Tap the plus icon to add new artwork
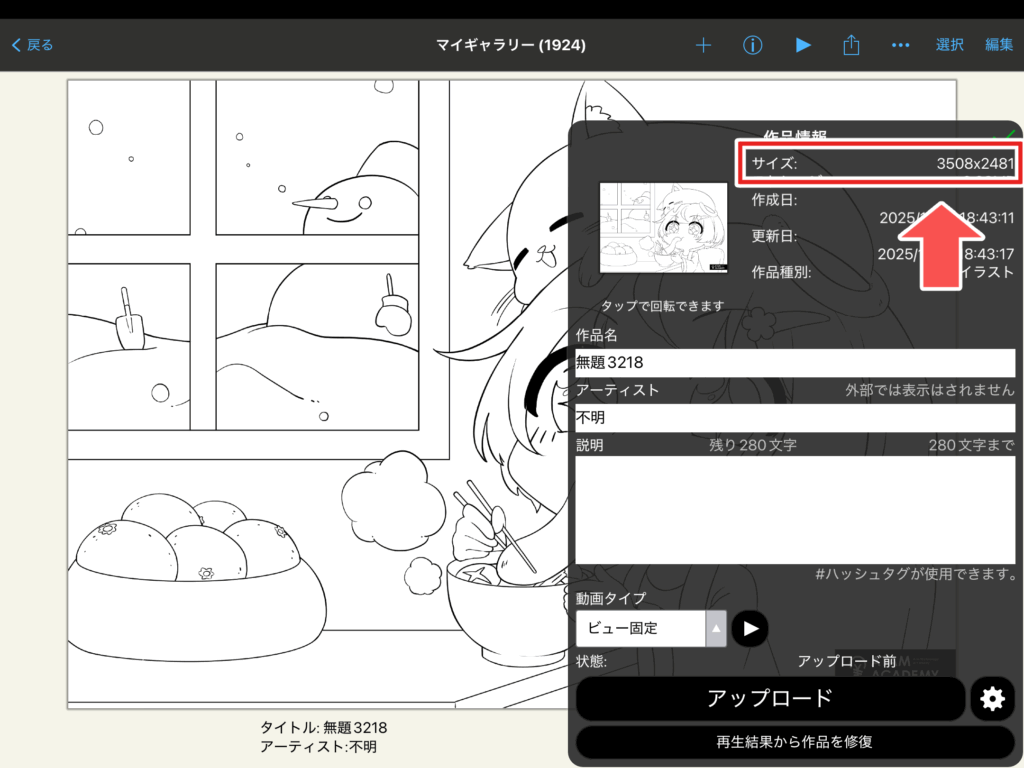 point(703,45)
